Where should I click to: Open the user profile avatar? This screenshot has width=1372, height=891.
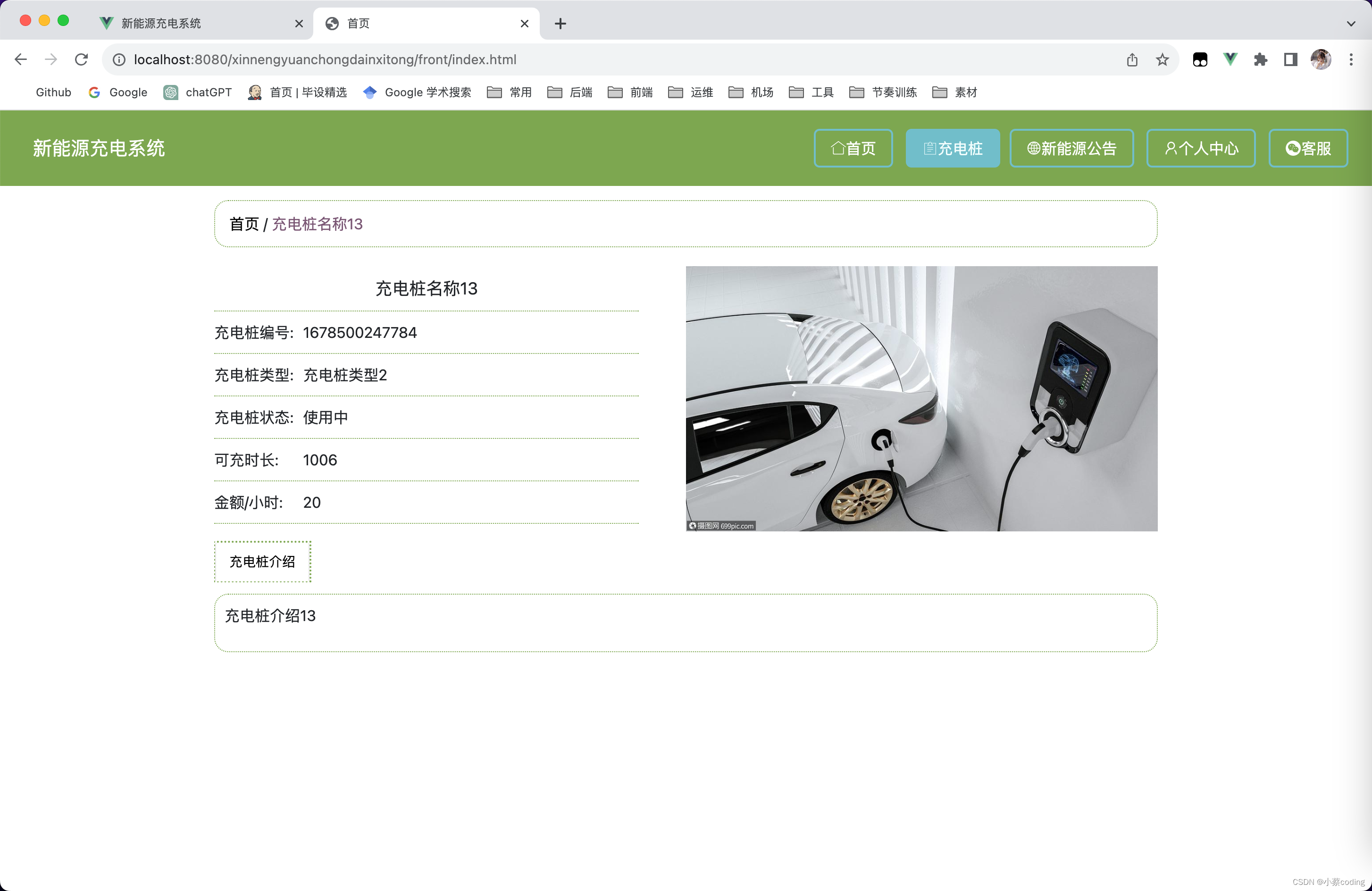click(1321, 59)
